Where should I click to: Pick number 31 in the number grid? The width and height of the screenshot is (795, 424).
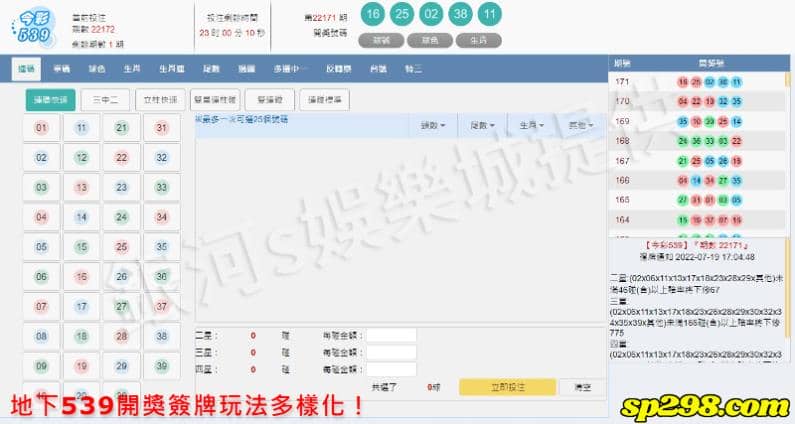(x=162, y=127)
